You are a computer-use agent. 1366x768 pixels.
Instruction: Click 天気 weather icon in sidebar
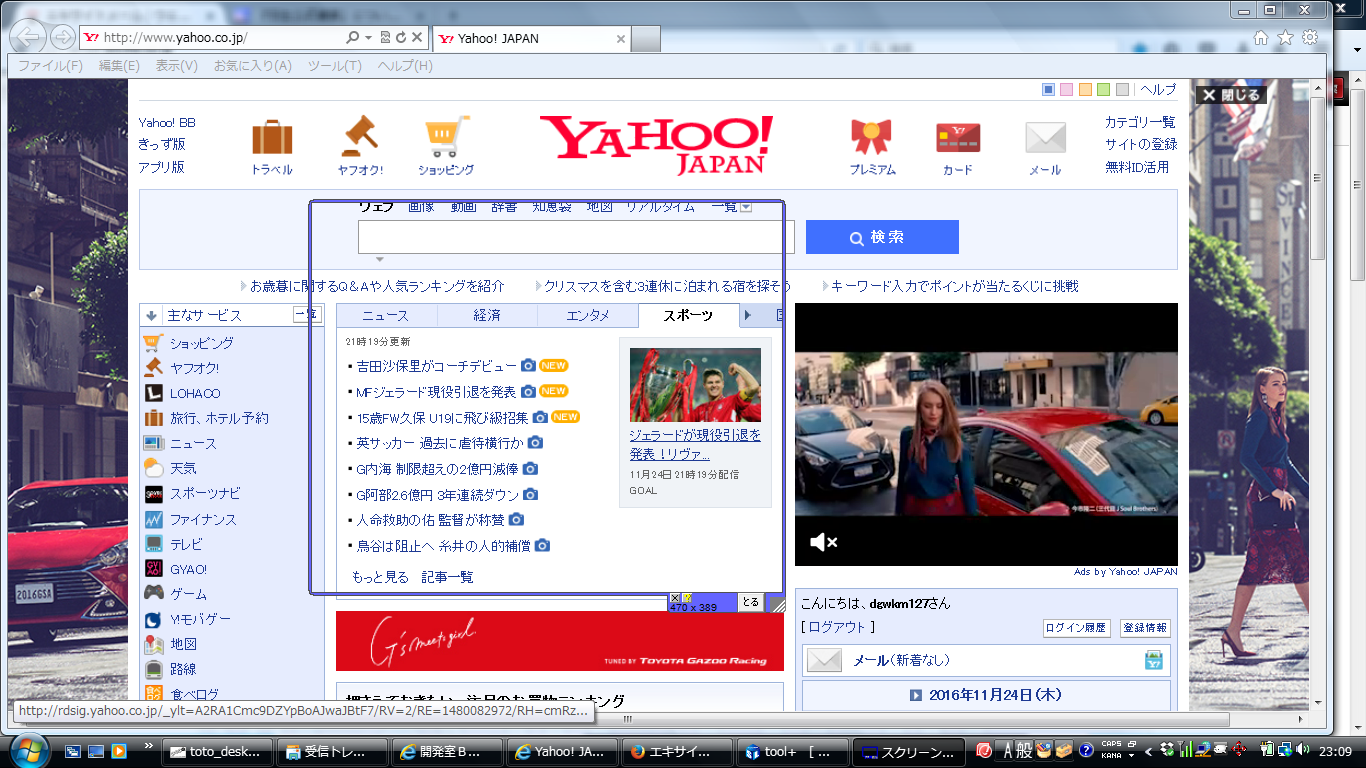click(153, 468)
